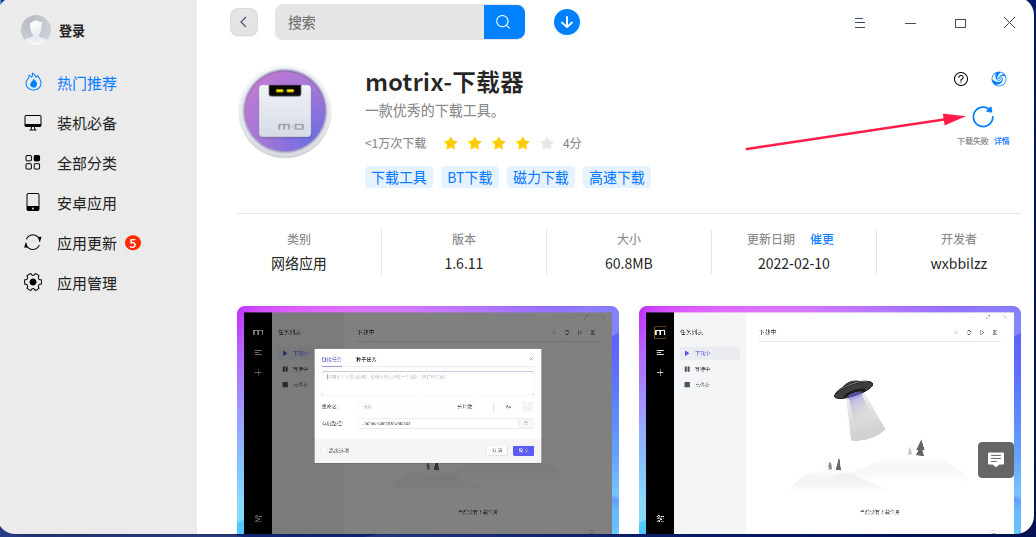Image resolution: width=1036 pixels, height=537 pixels.
Task: Click the update date 2022-02-10
Action: click(x=794, y=264)
